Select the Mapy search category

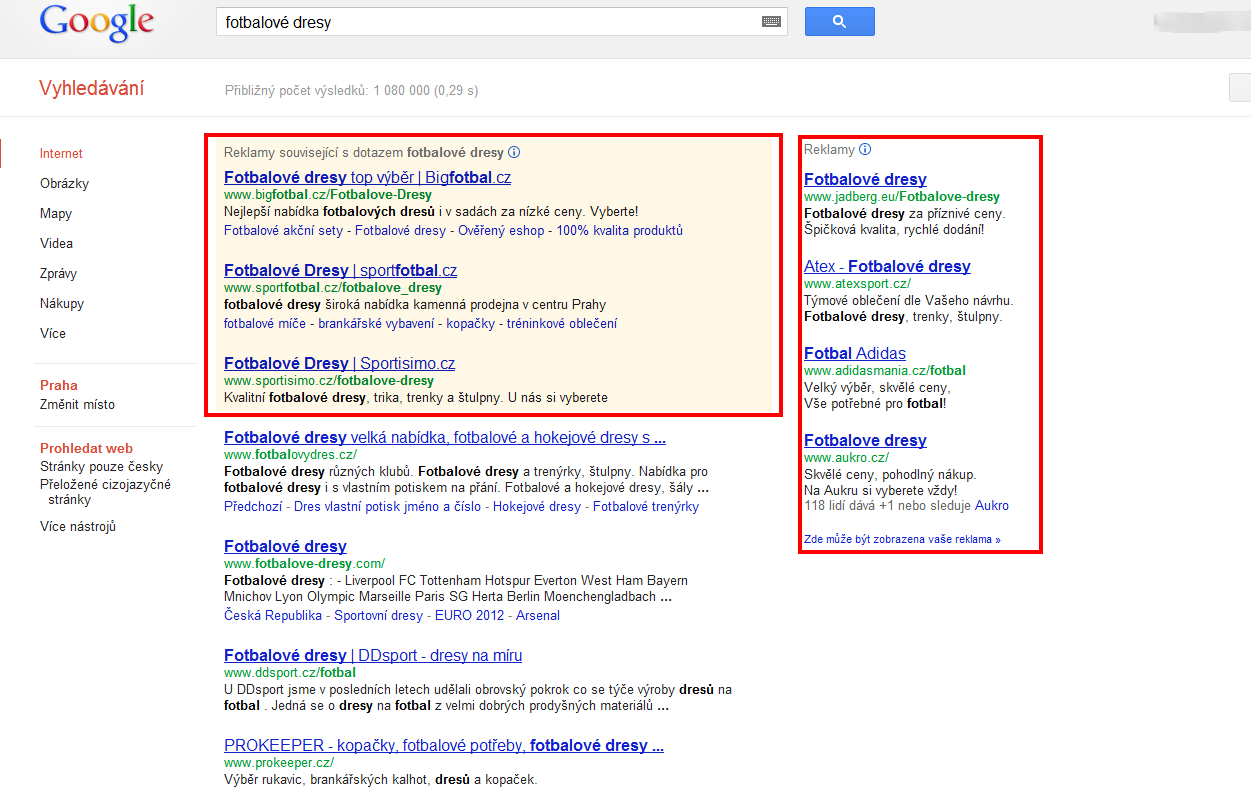56,214
